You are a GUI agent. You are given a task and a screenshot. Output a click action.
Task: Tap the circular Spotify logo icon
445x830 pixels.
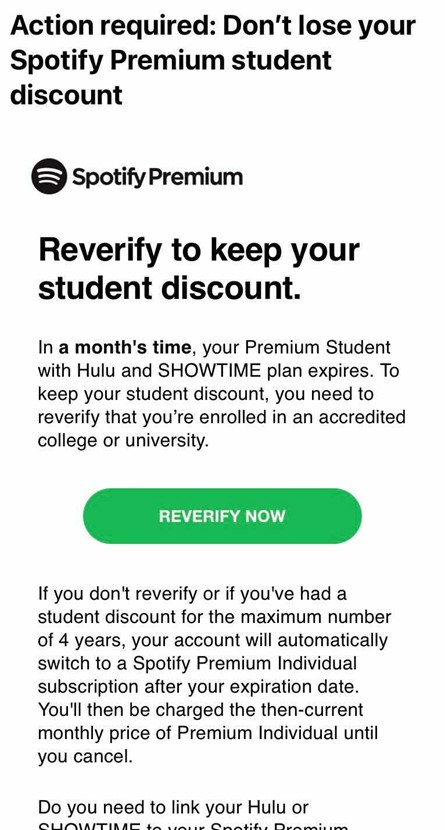point(49,176)
